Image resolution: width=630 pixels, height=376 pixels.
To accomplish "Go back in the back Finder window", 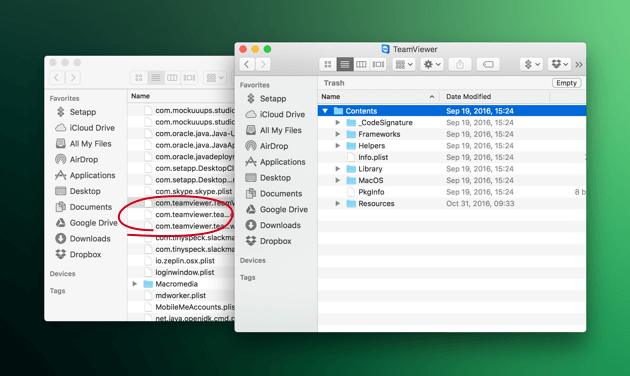I will (57, 78).
